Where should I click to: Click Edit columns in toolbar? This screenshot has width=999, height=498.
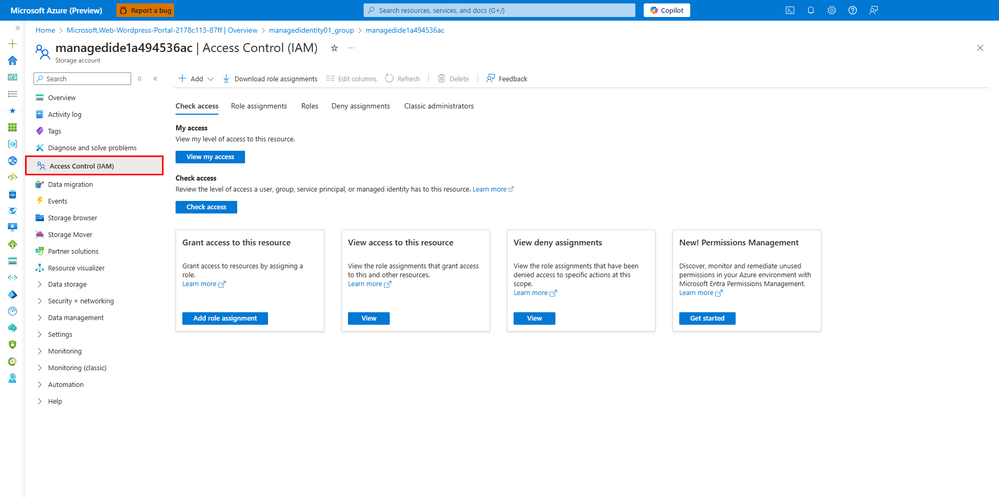pos(351,79)
